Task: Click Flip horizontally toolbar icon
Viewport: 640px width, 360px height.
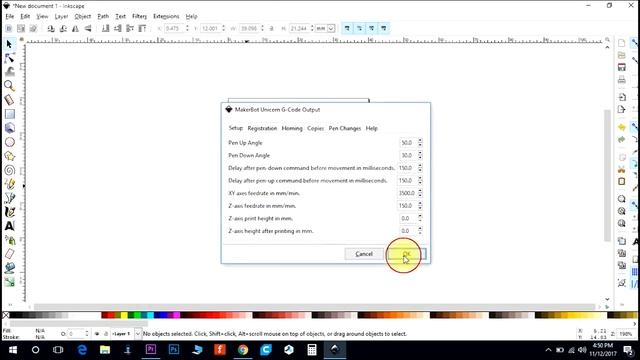Action: tap(76, 28)
